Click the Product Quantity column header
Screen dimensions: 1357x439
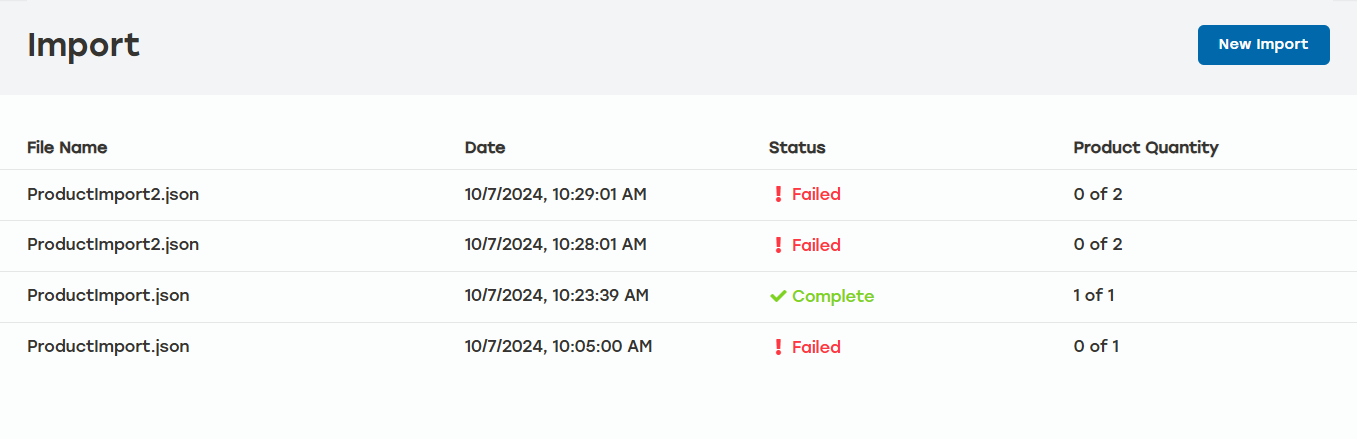1145,148
